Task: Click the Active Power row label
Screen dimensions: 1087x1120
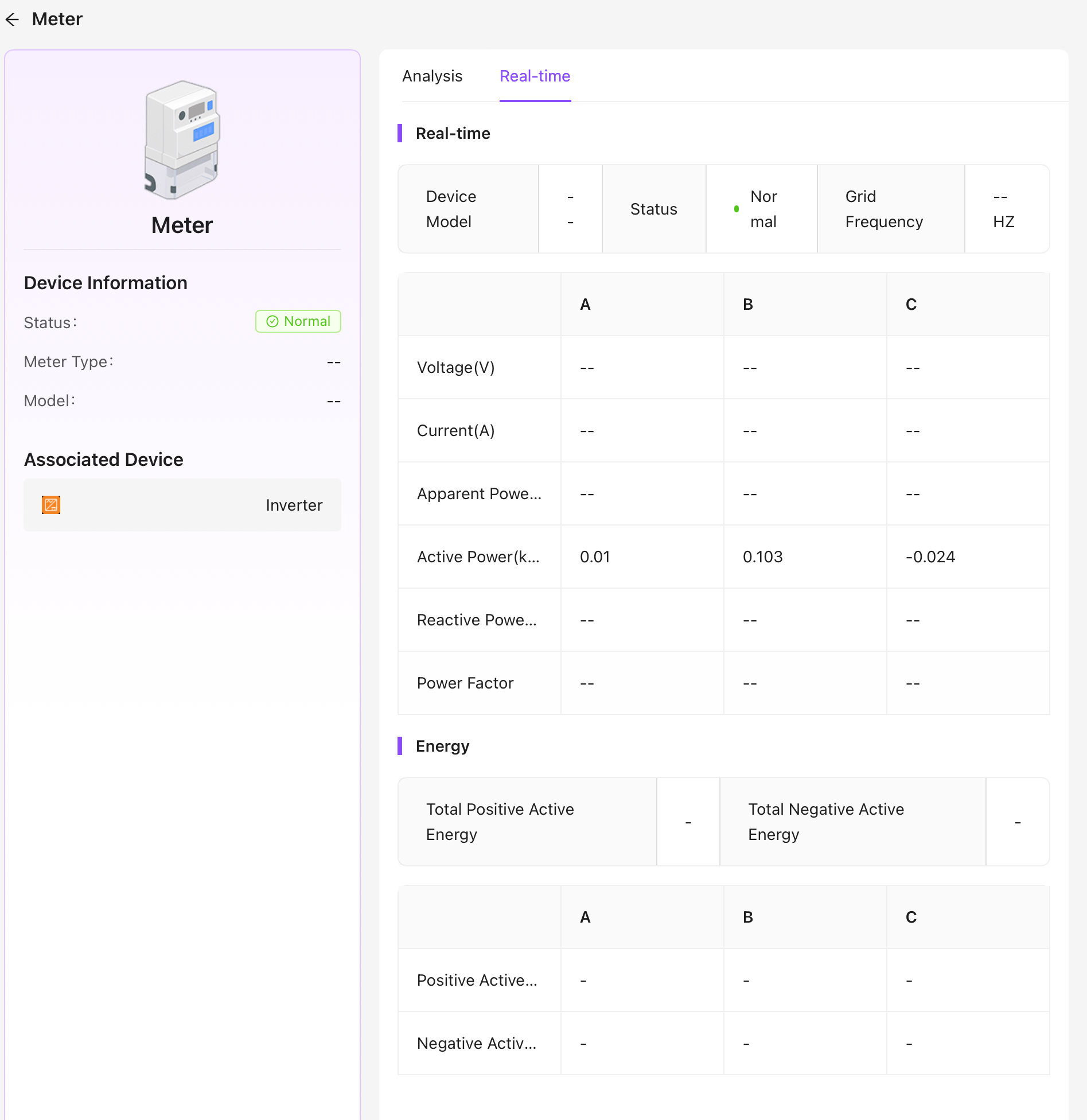Action: point(478,557)
